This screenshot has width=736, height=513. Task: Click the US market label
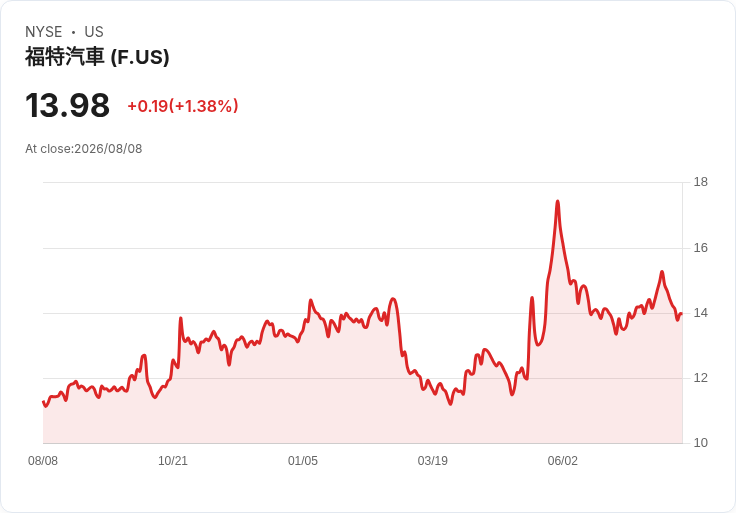point(94,32)
